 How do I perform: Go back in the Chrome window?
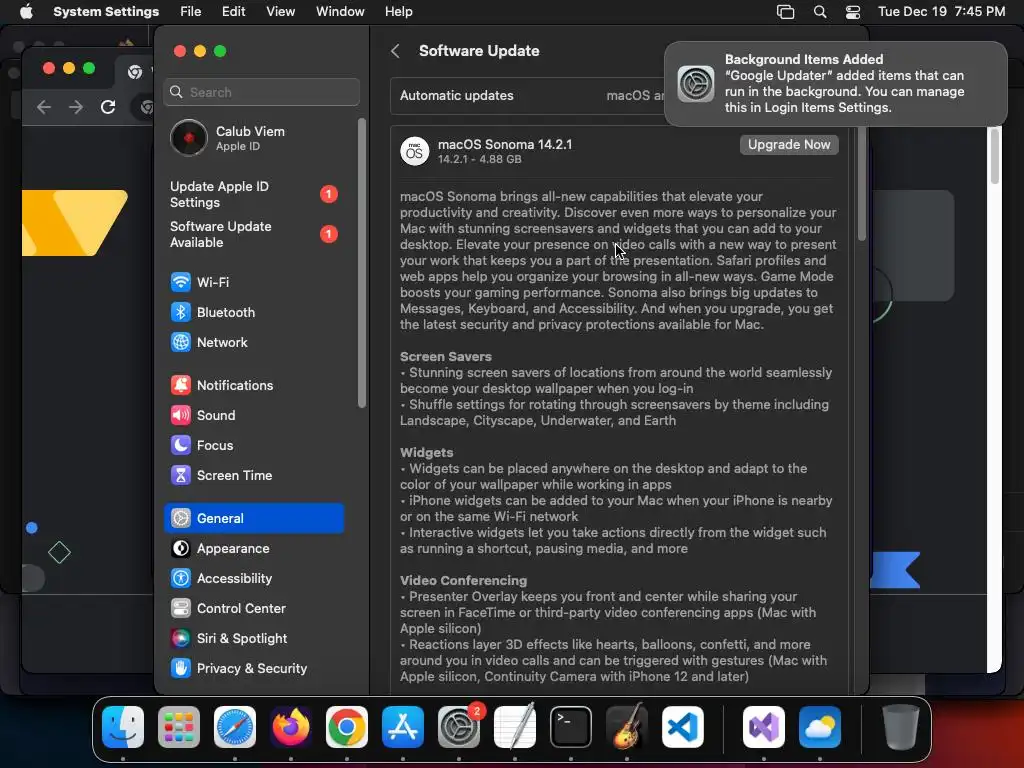point(44,106)
